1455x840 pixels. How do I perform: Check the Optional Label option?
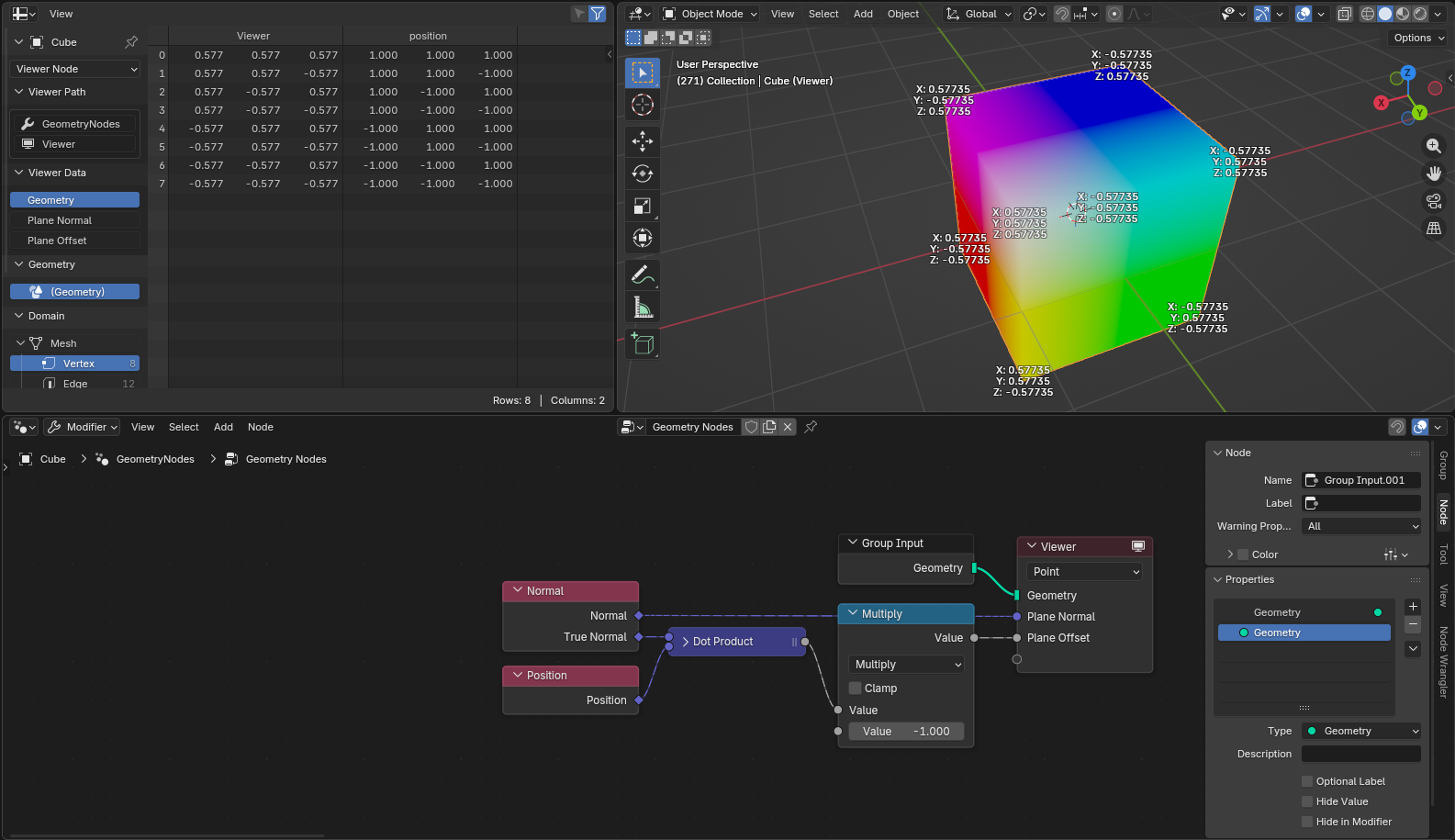1307,781
